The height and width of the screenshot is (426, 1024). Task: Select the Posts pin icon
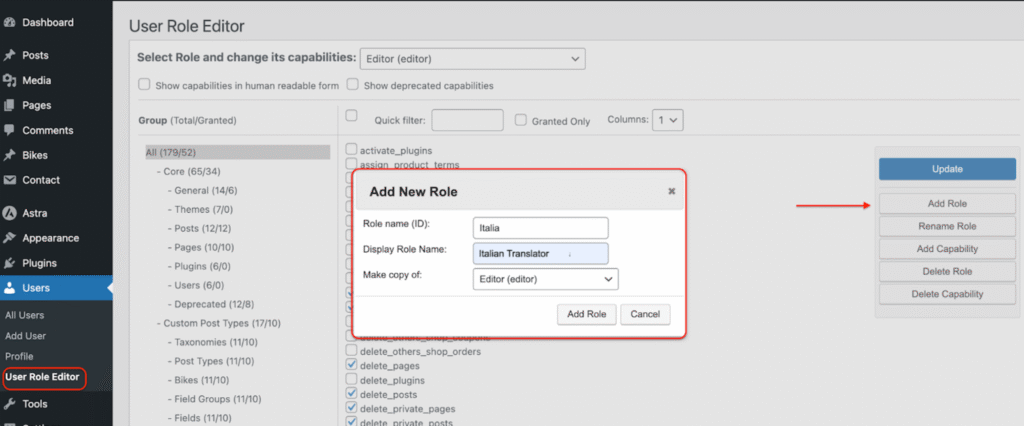(x=9, y=56)
